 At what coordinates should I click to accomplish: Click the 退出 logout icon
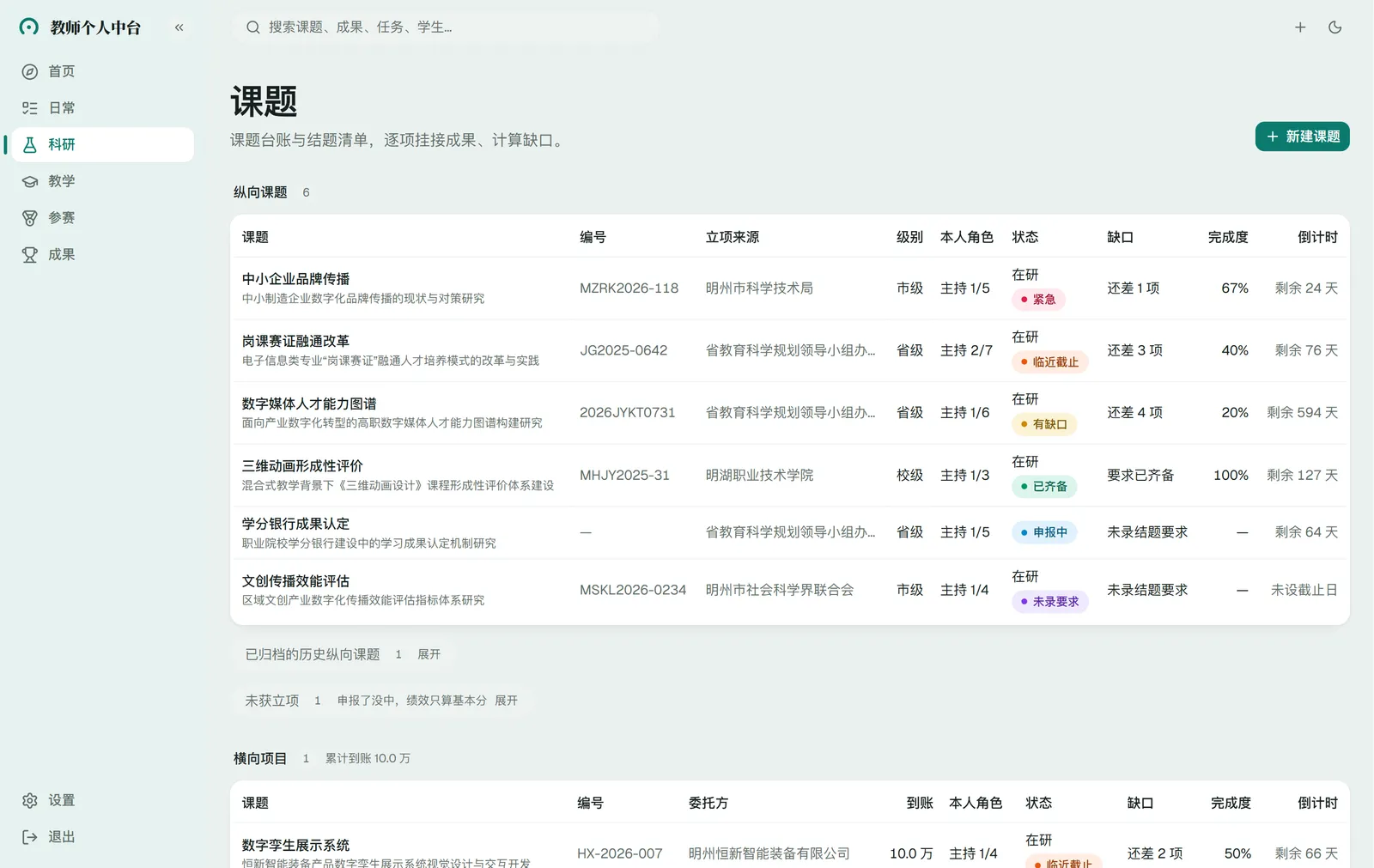click(x=30, y=837)
